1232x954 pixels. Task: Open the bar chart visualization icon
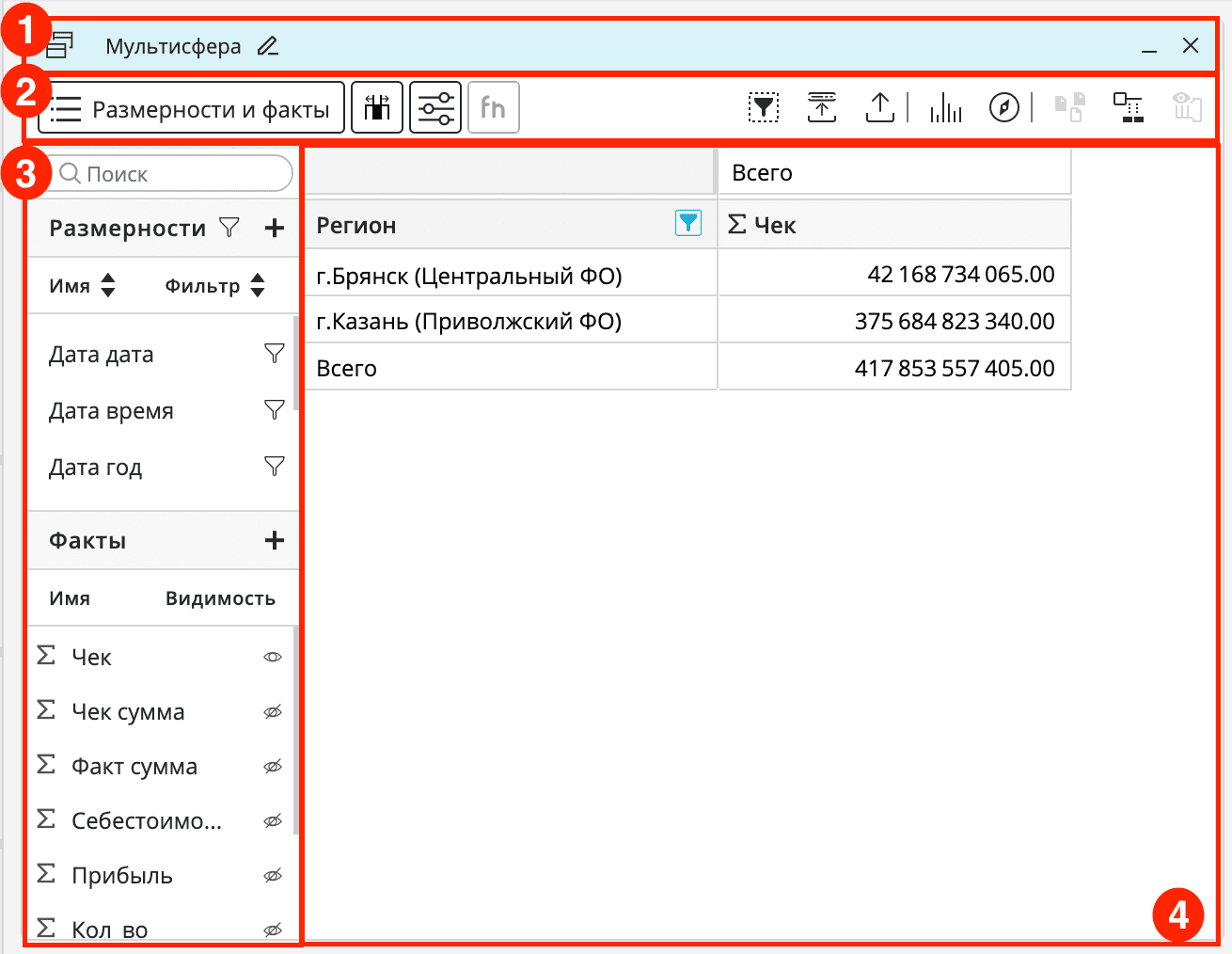point(945,108)
